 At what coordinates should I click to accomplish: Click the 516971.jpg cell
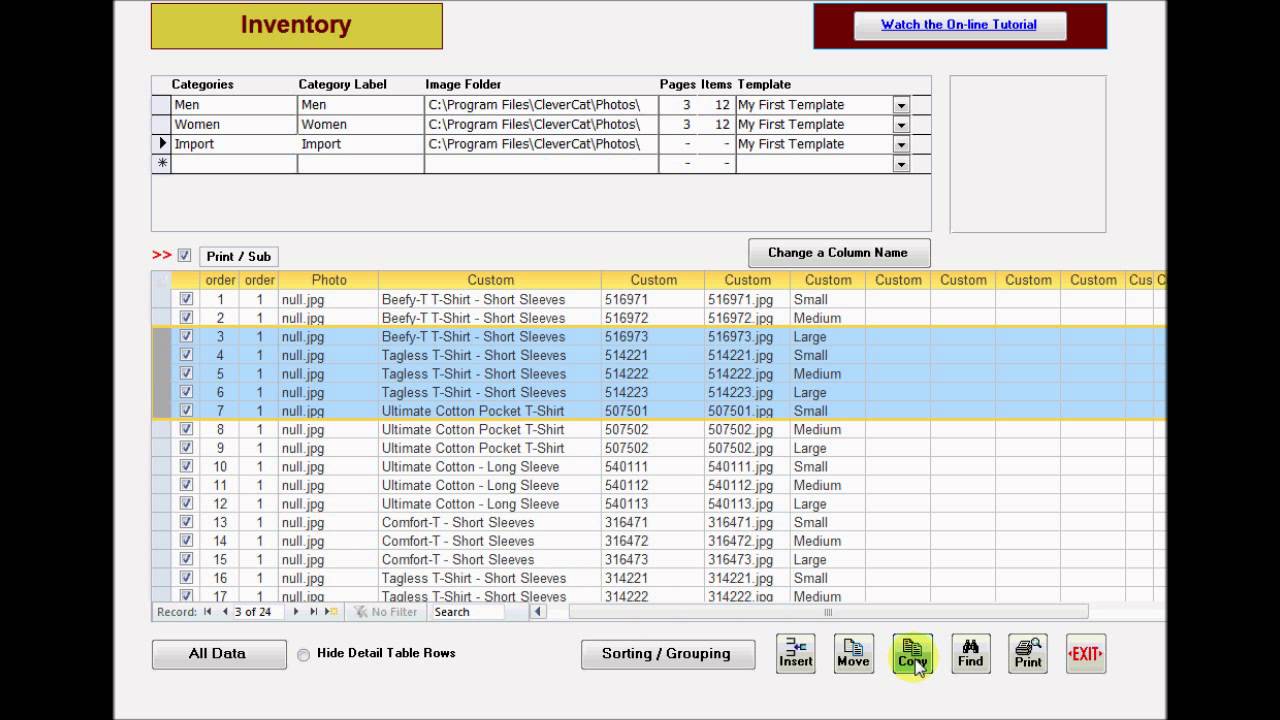746,299
